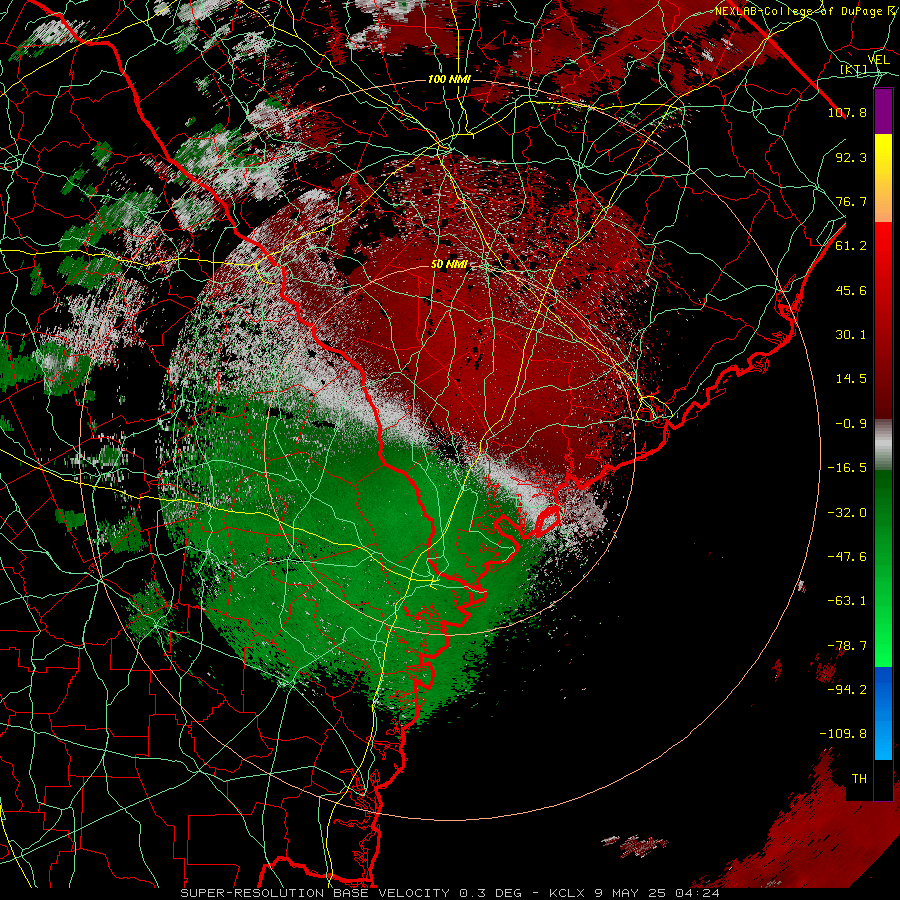The height and width of the screenshot is (900, 900).
Task: Select the 45.6 legend value
Action: (851, 290)
